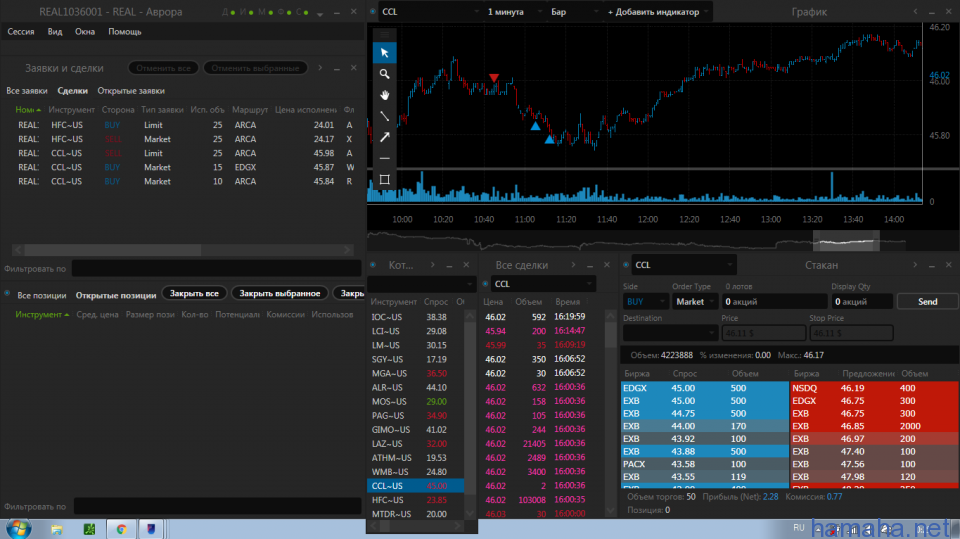Click the chart toolbar drag handle
The width and height of the screenshot is (960, 539).
point(384,34)
